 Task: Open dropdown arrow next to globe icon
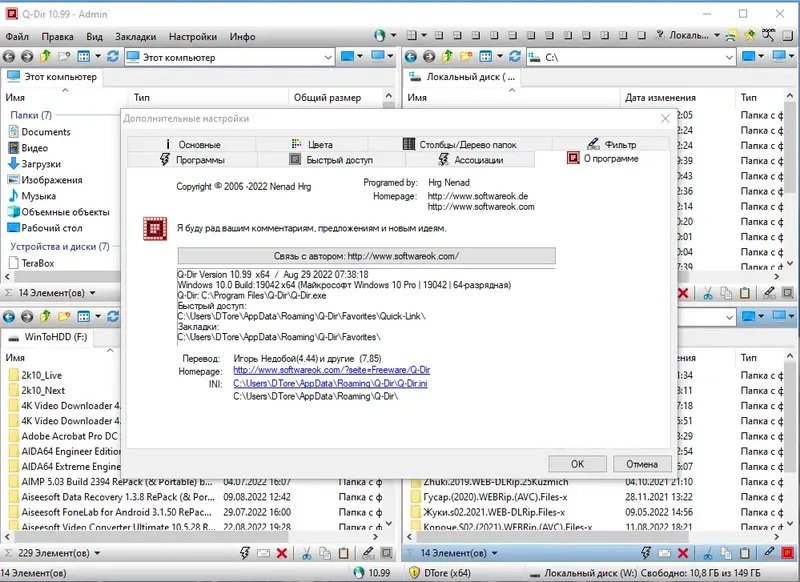[393, 35]
